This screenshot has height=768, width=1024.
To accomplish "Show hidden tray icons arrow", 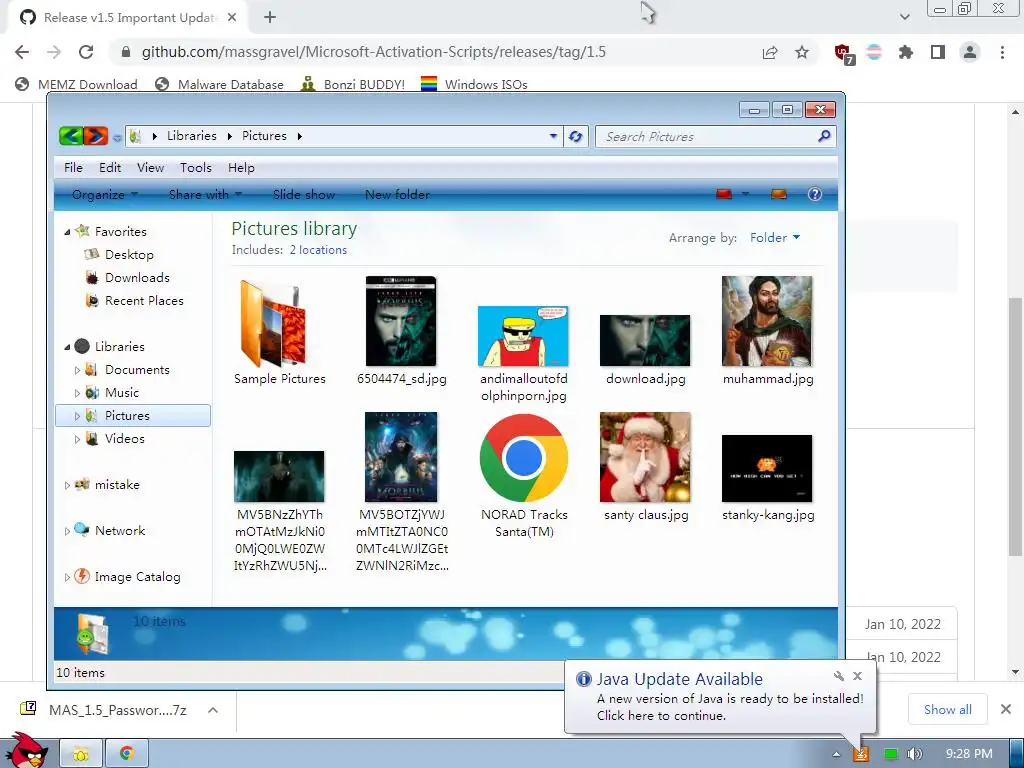I will 836,754.
